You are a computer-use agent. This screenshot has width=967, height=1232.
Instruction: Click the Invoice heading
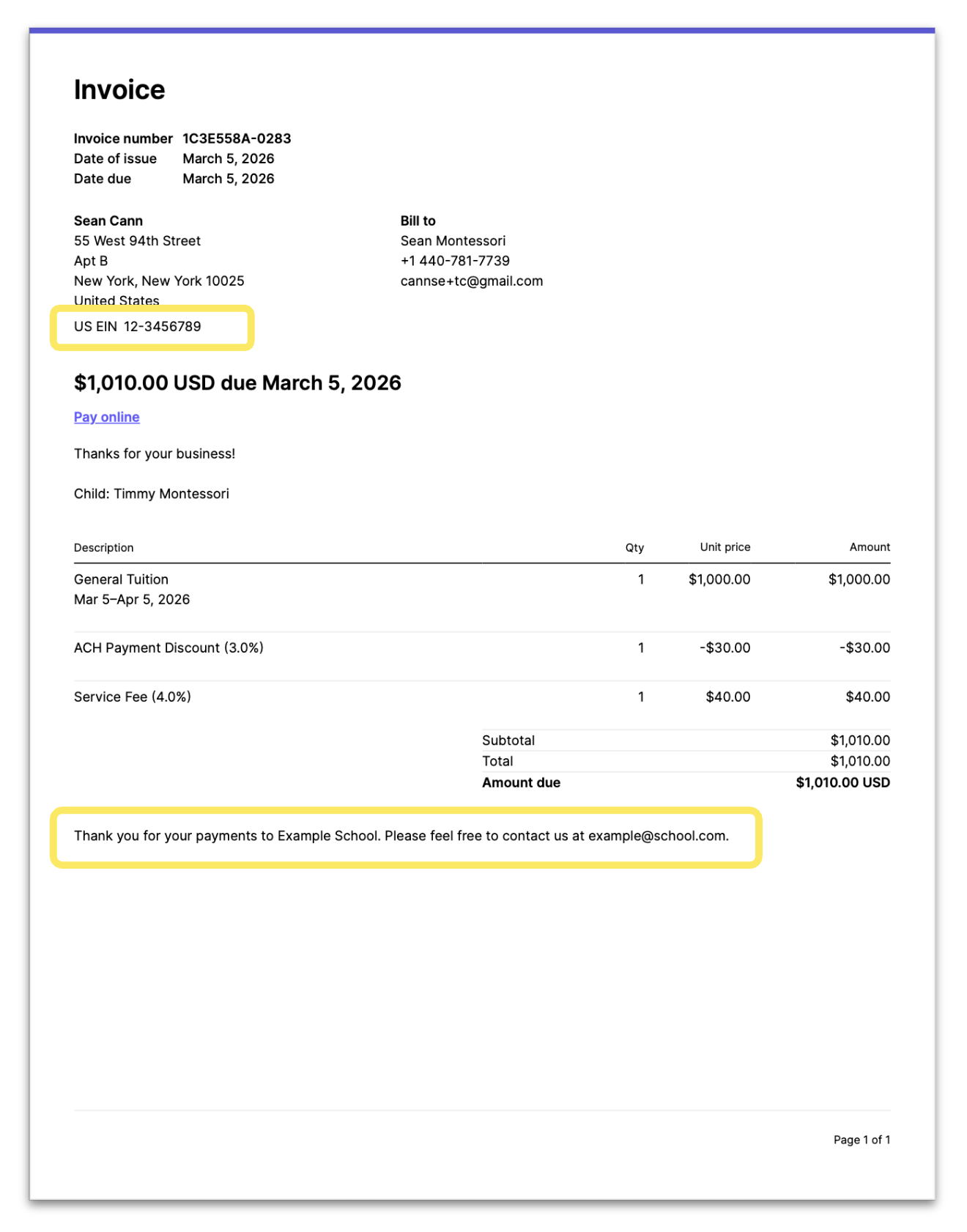119,89
